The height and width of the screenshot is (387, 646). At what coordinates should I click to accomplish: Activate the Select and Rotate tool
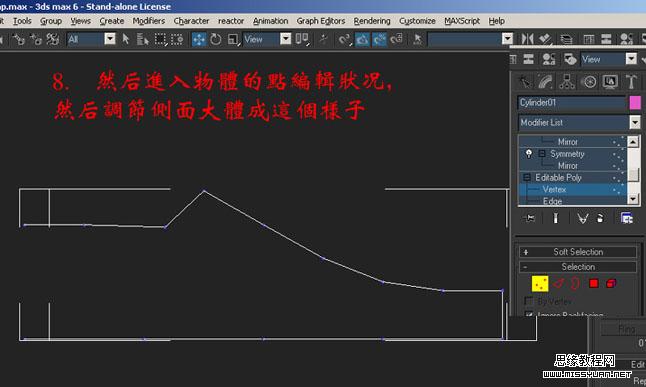215,40
